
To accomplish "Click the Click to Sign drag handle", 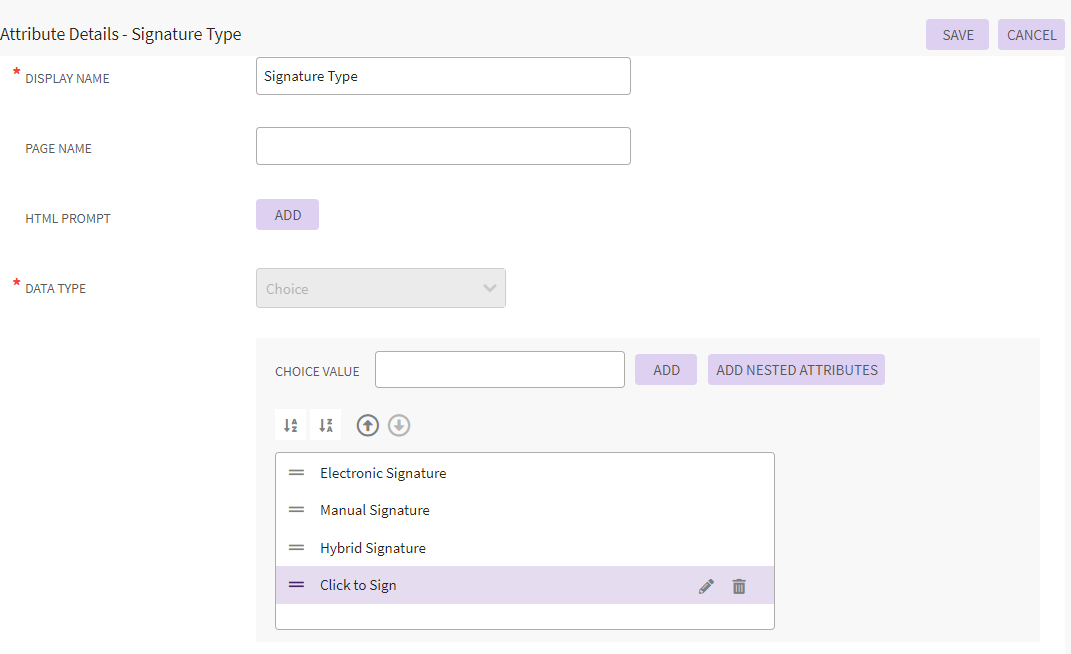I will [x=296, y=585].
